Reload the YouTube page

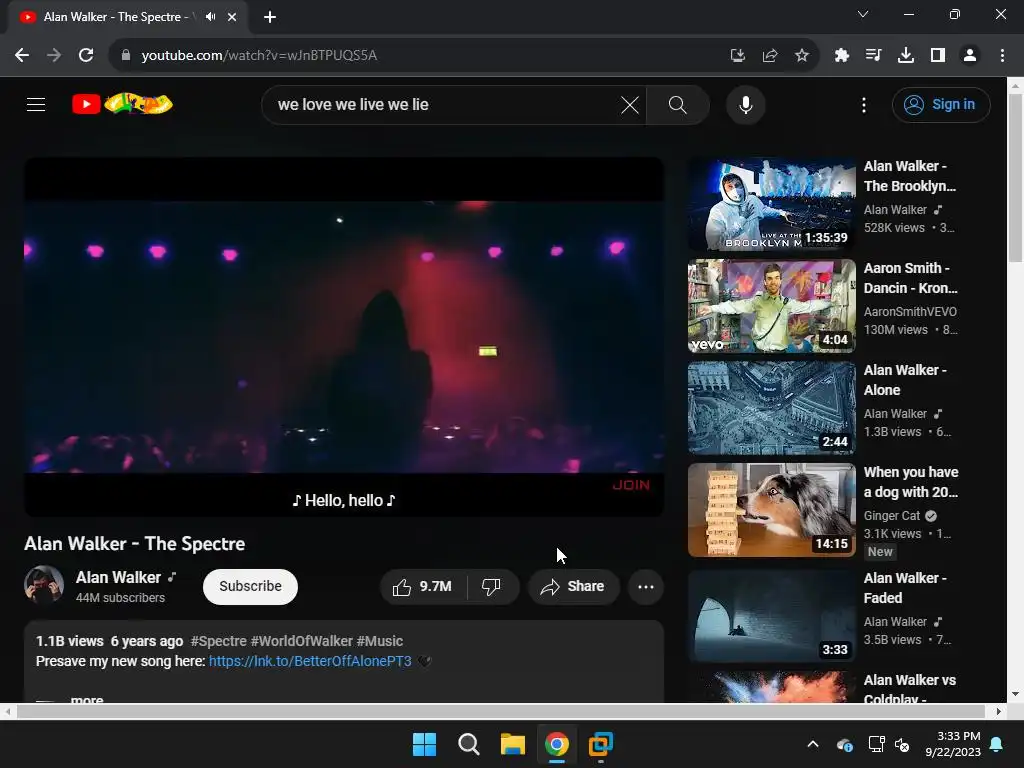pos(86,55)
